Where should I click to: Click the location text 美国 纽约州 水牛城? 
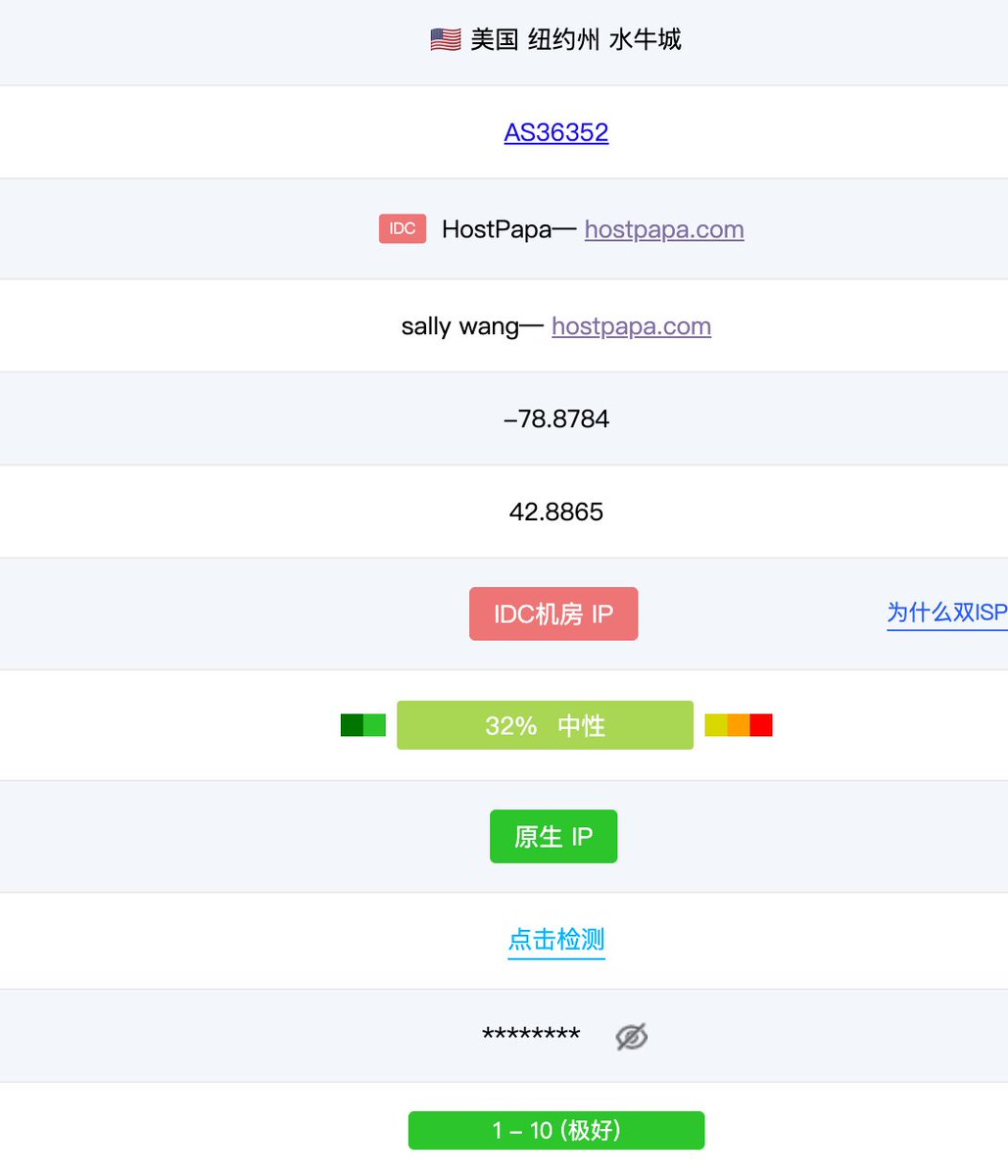(576, 39)
